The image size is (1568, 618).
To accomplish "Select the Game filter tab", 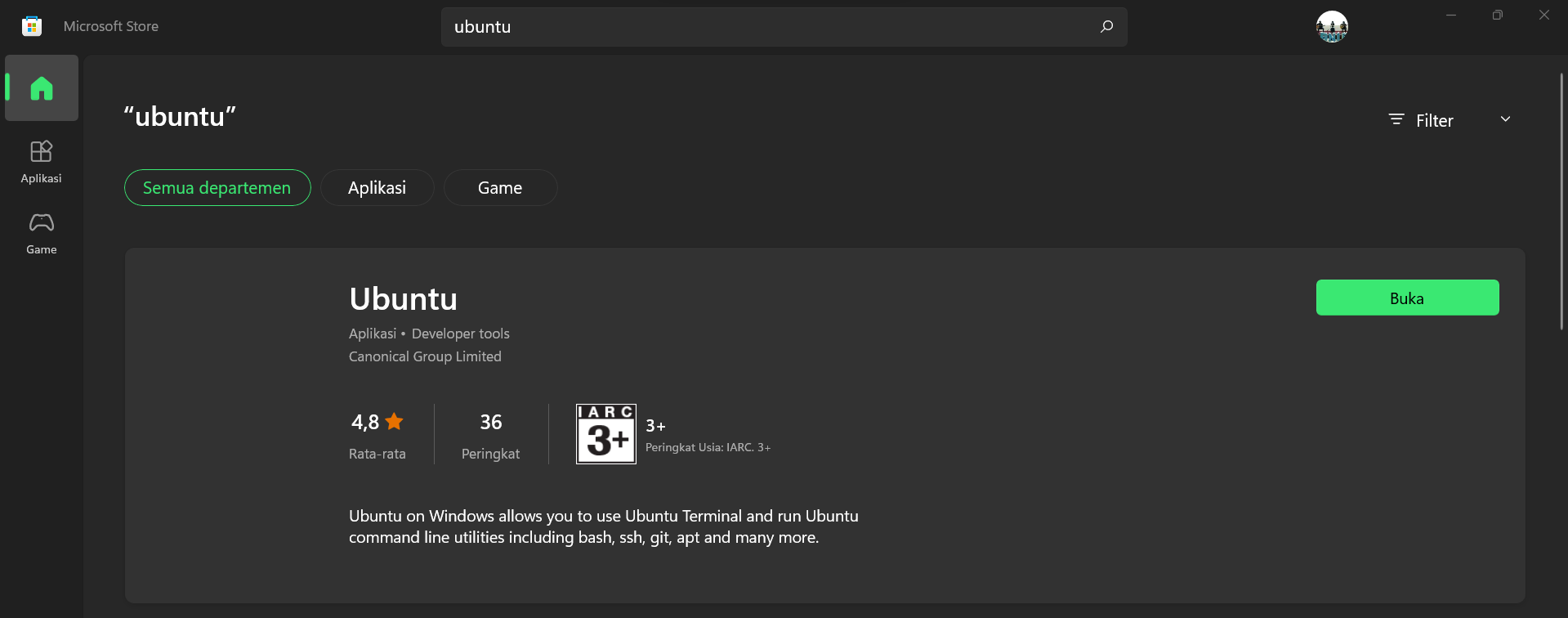I will 500,187.
